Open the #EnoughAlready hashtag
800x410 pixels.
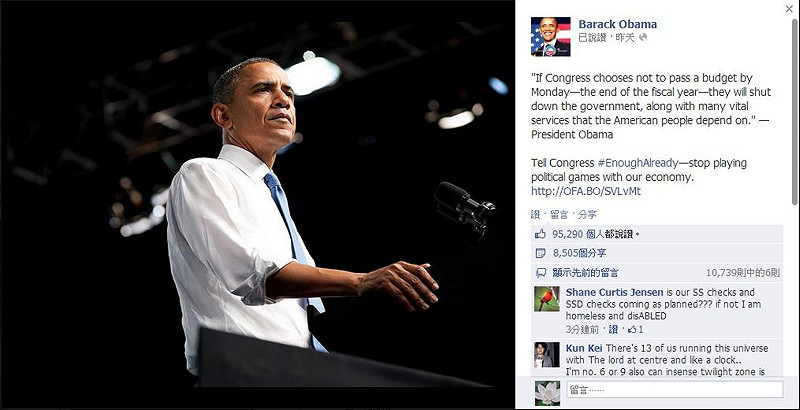pos(638,163)
